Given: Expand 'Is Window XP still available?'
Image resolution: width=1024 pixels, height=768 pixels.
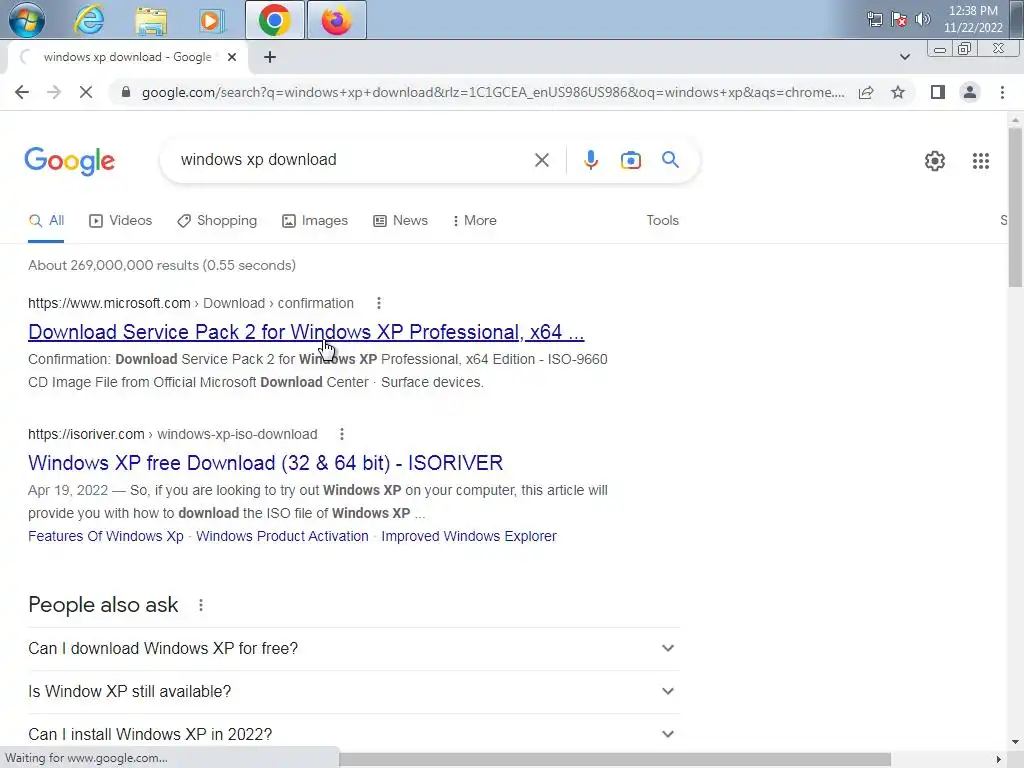Looking at the screenshot, I should click(x=354, y=692).
